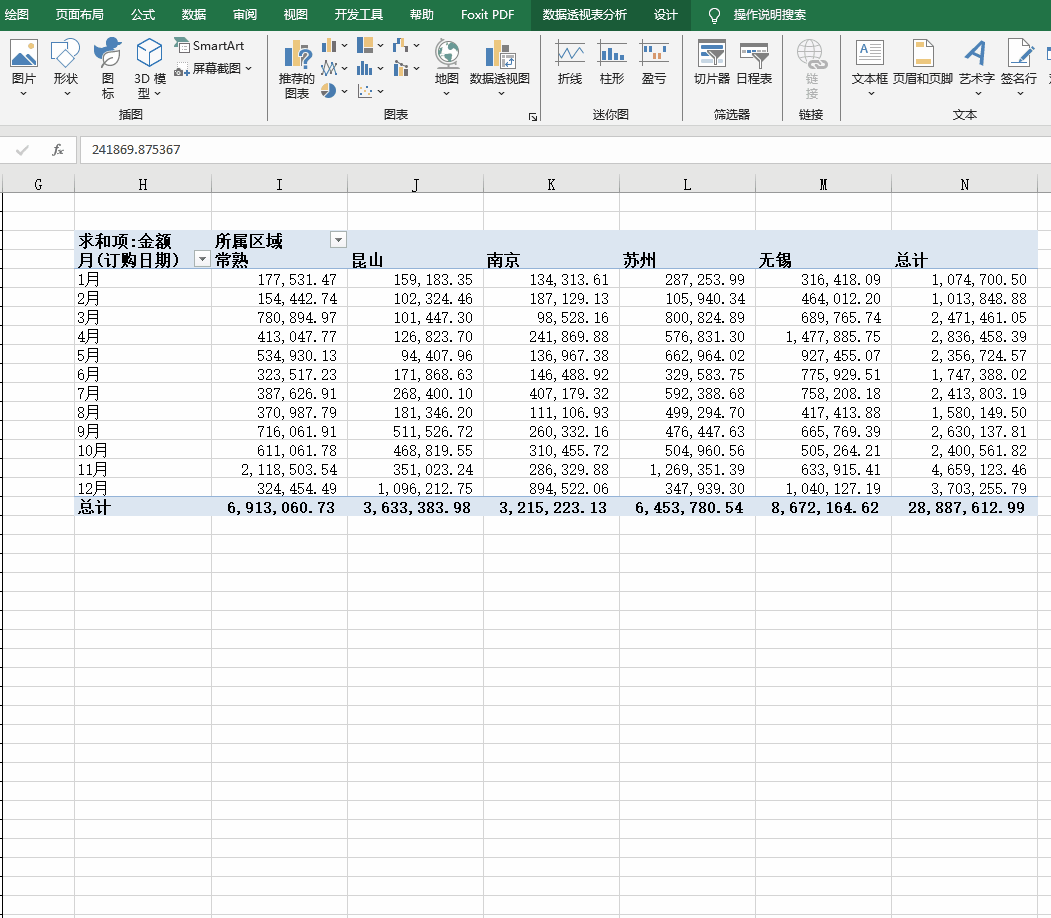Open the 月(订购日期) row filter dropdown

(x=202, y=260)
